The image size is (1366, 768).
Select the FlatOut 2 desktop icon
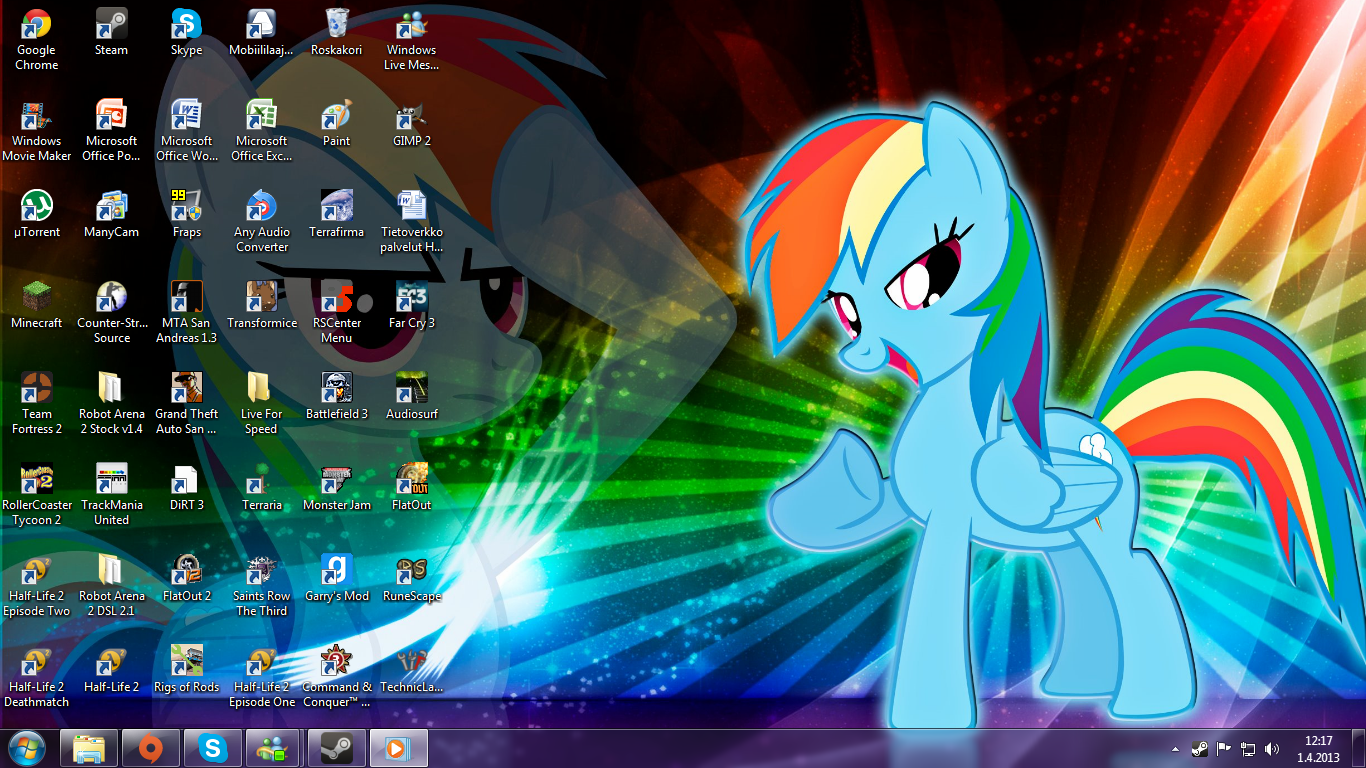pyautogui.click(x=186, y=579)
